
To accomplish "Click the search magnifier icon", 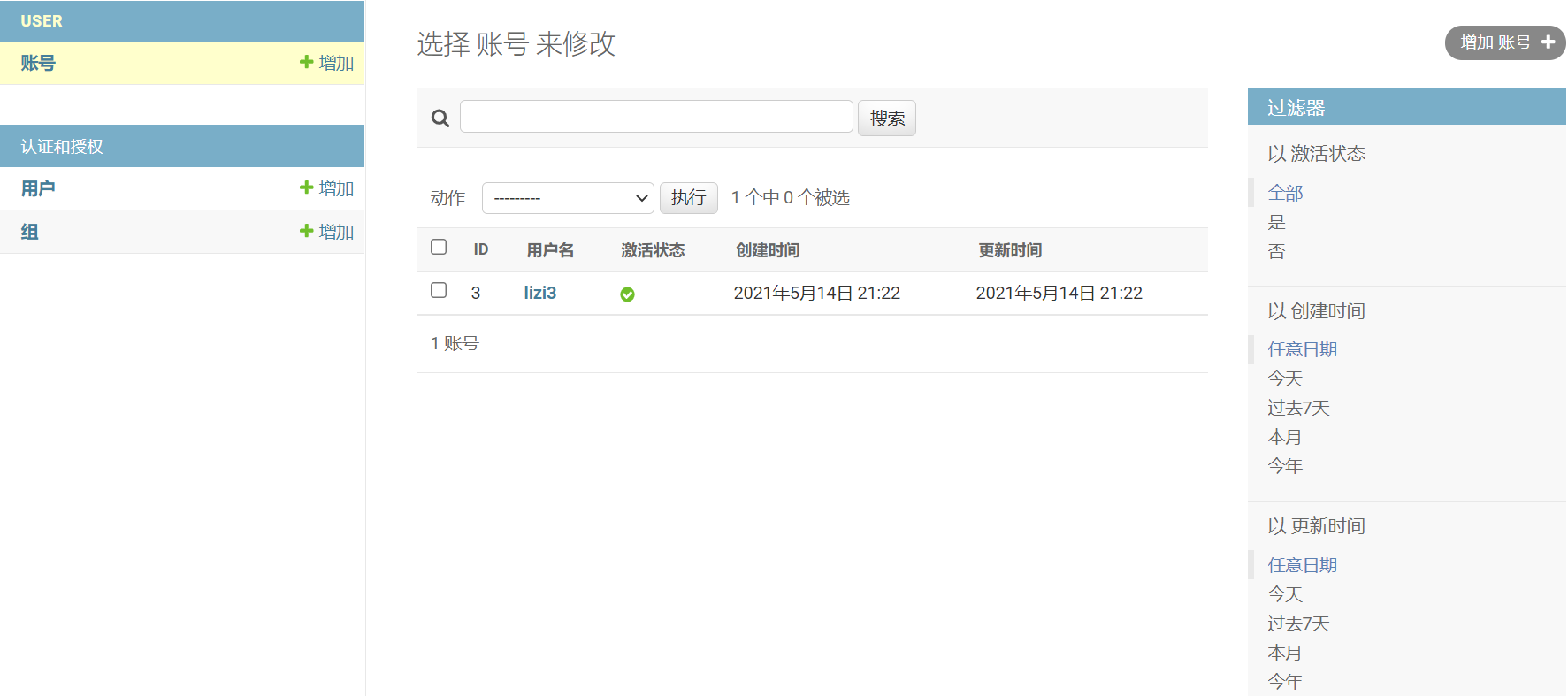I will click(440, 119).
